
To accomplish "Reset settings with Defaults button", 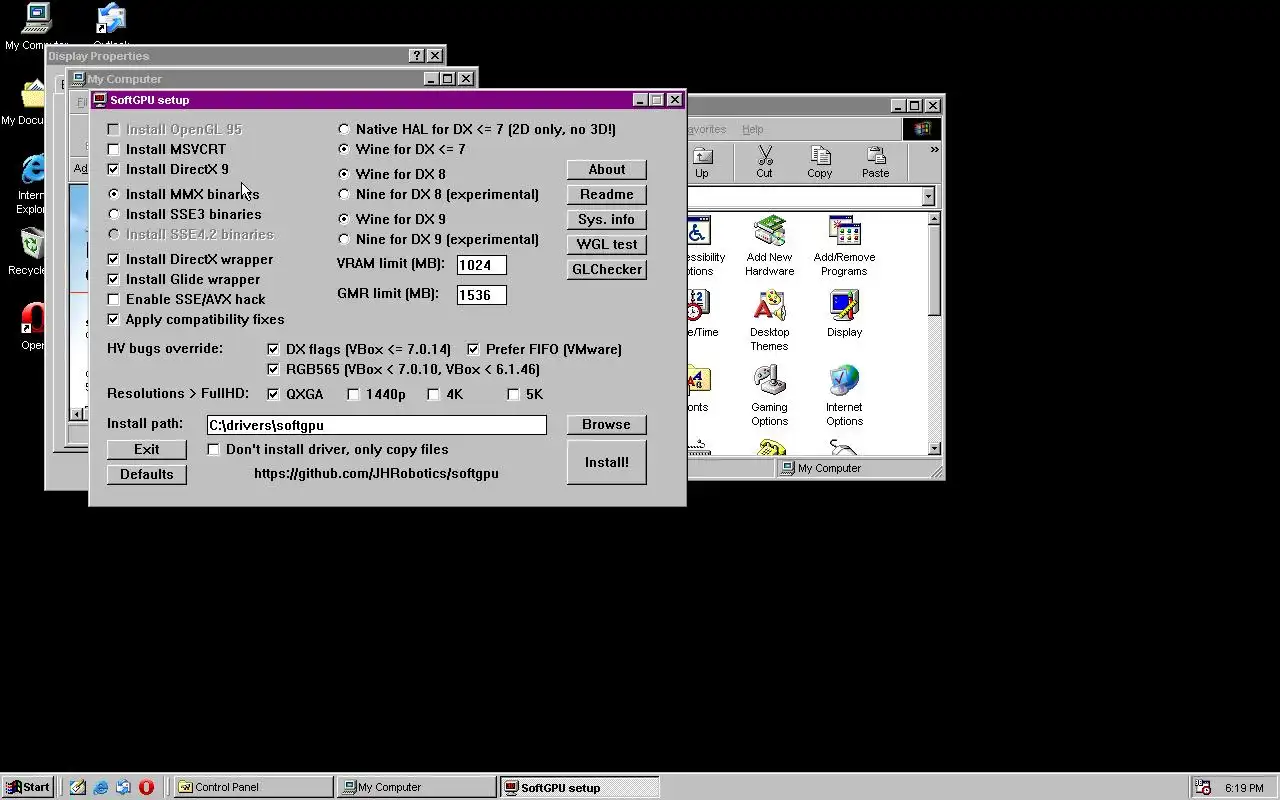I will (x=147, y=474).
